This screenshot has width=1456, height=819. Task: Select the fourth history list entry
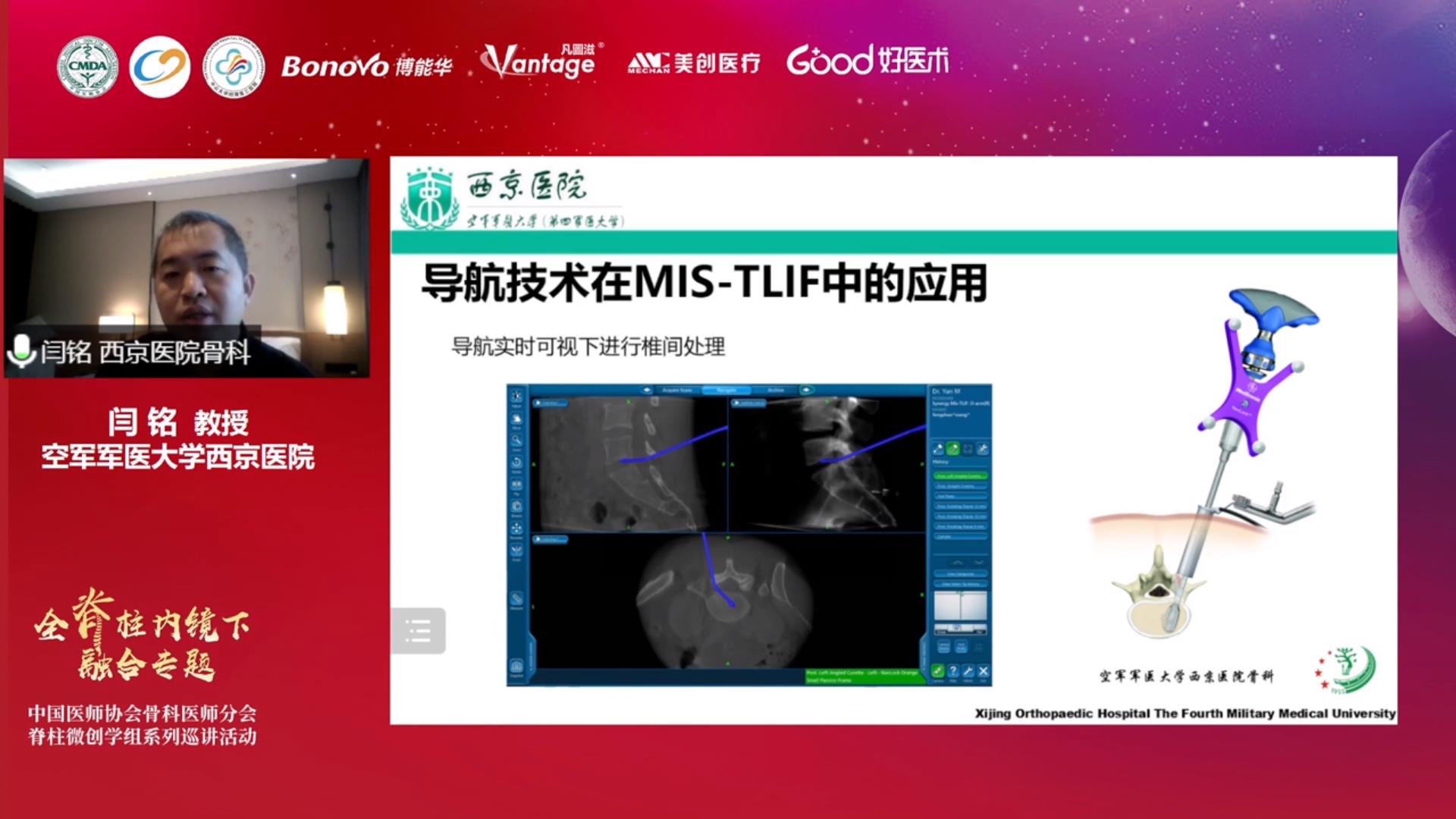pos(961,506)
